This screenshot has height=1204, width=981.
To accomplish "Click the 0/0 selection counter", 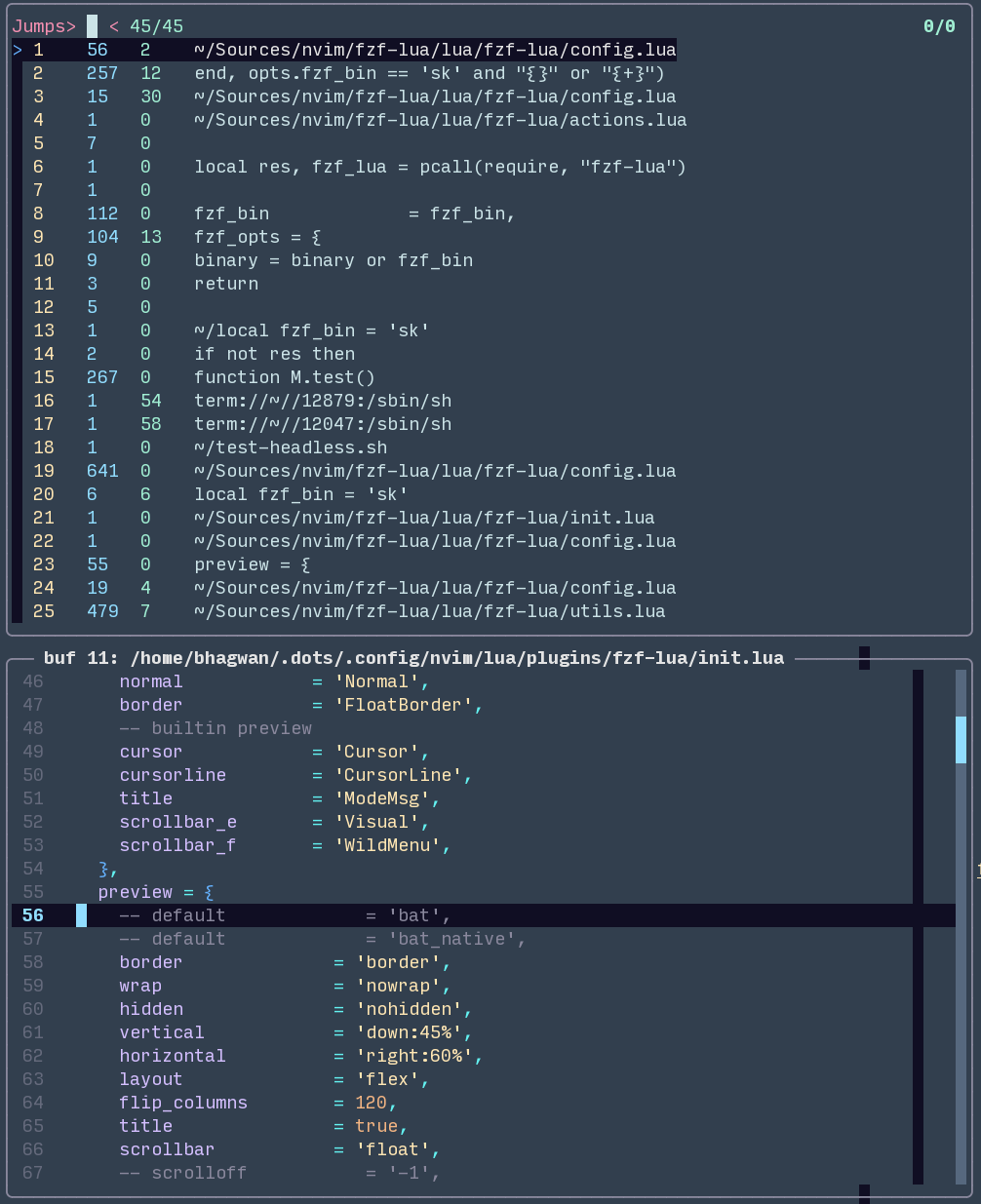I will tap(939, 26).
